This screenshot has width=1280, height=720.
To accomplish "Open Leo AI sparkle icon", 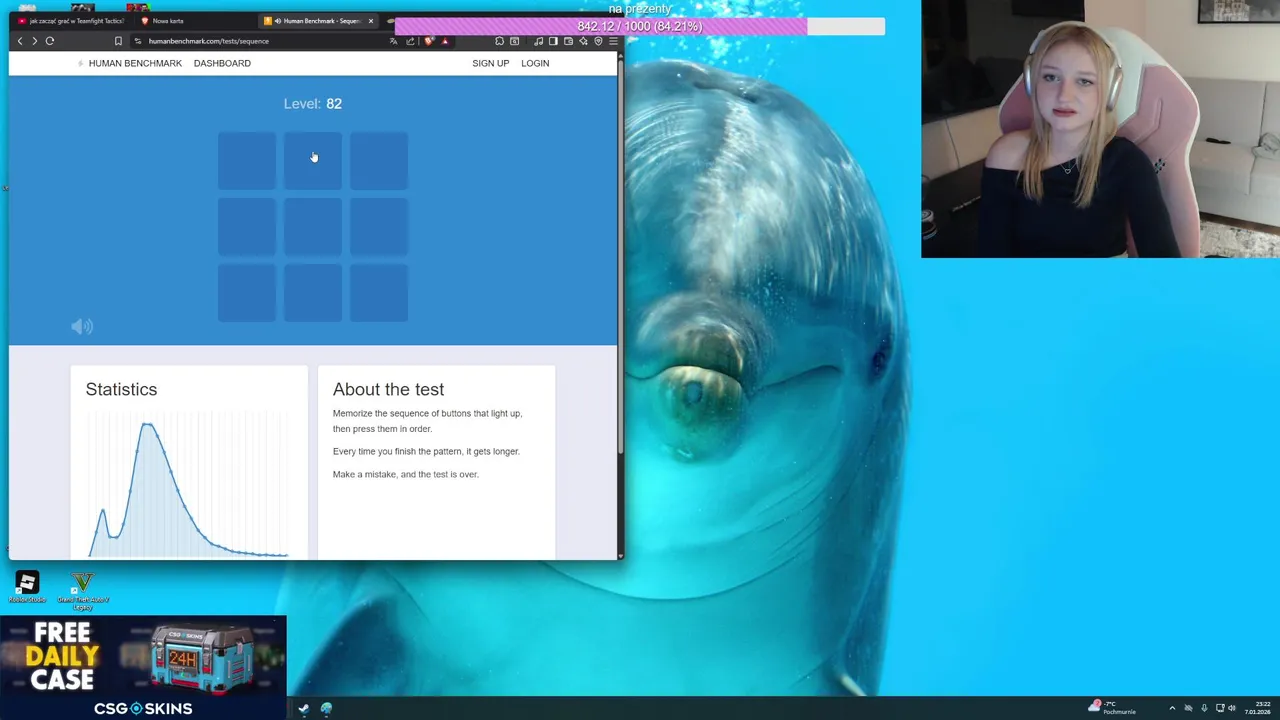I will coord(583,41).
